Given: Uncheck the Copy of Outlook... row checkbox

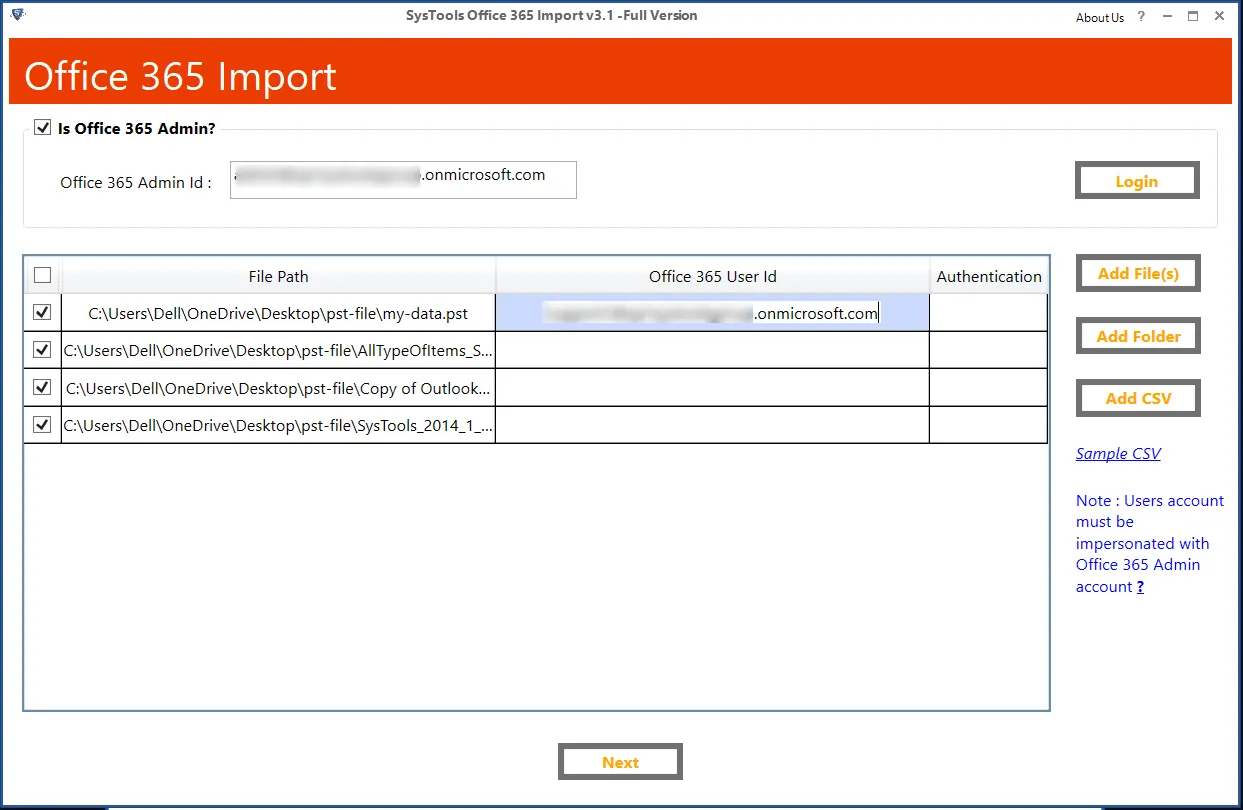Looking at the screenshot, I should click(42, 387).
